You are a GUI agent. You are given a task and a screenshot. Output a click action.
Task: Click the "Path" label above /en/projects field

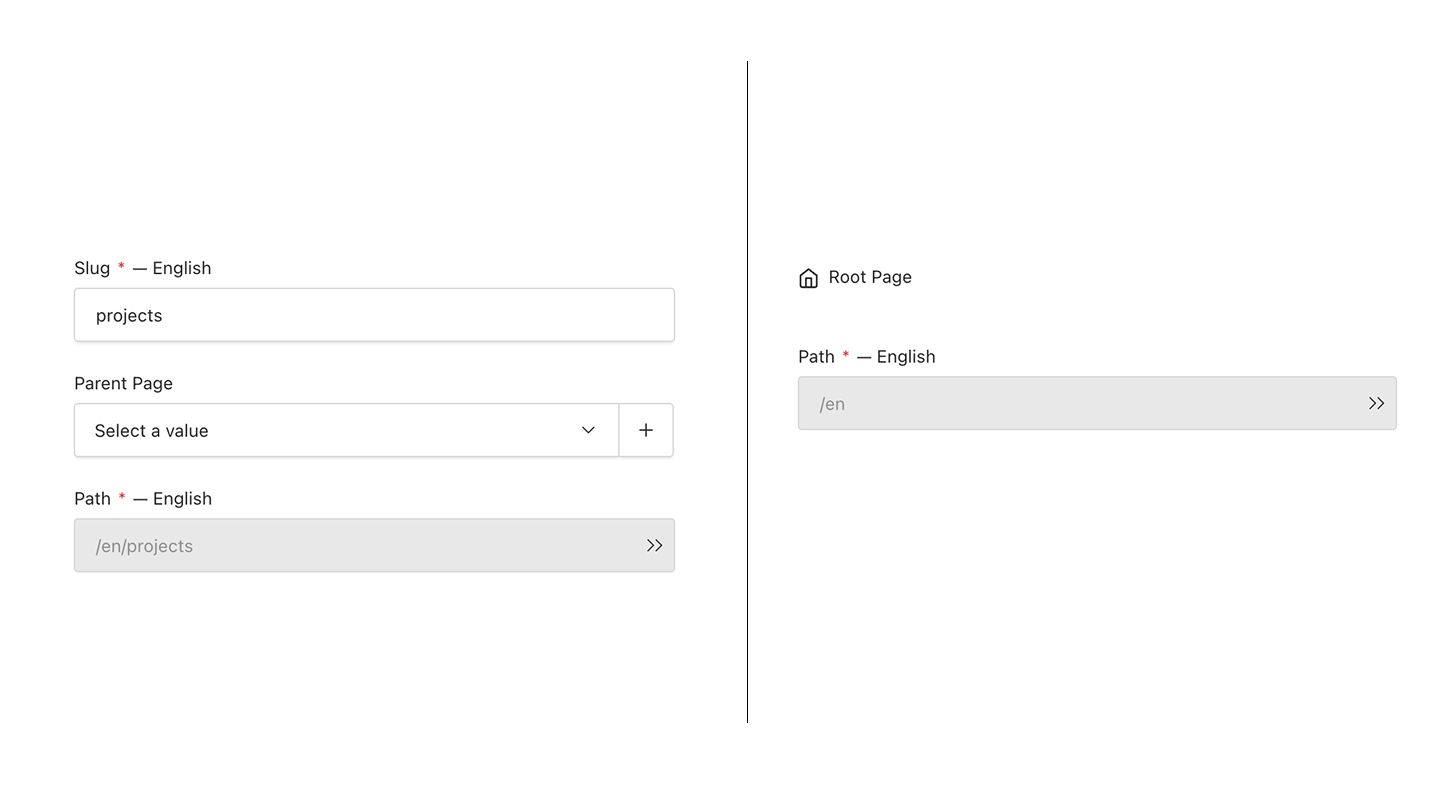tap(92, 499)
